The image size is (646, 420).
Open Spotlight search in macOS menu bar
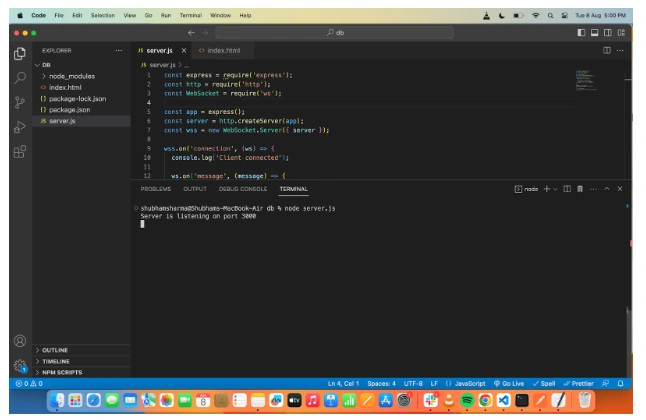(550, 16)
